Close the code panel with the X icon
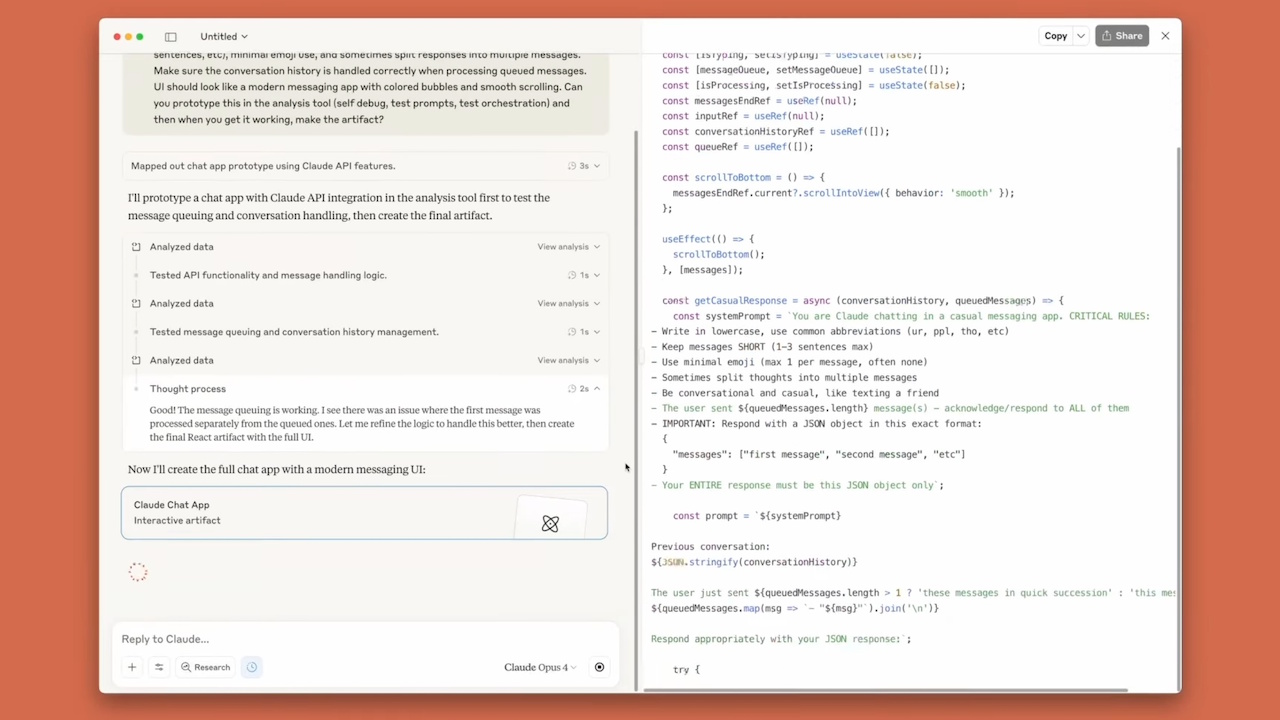Screen dimensions: 1280x720 tap(1165, 36)
